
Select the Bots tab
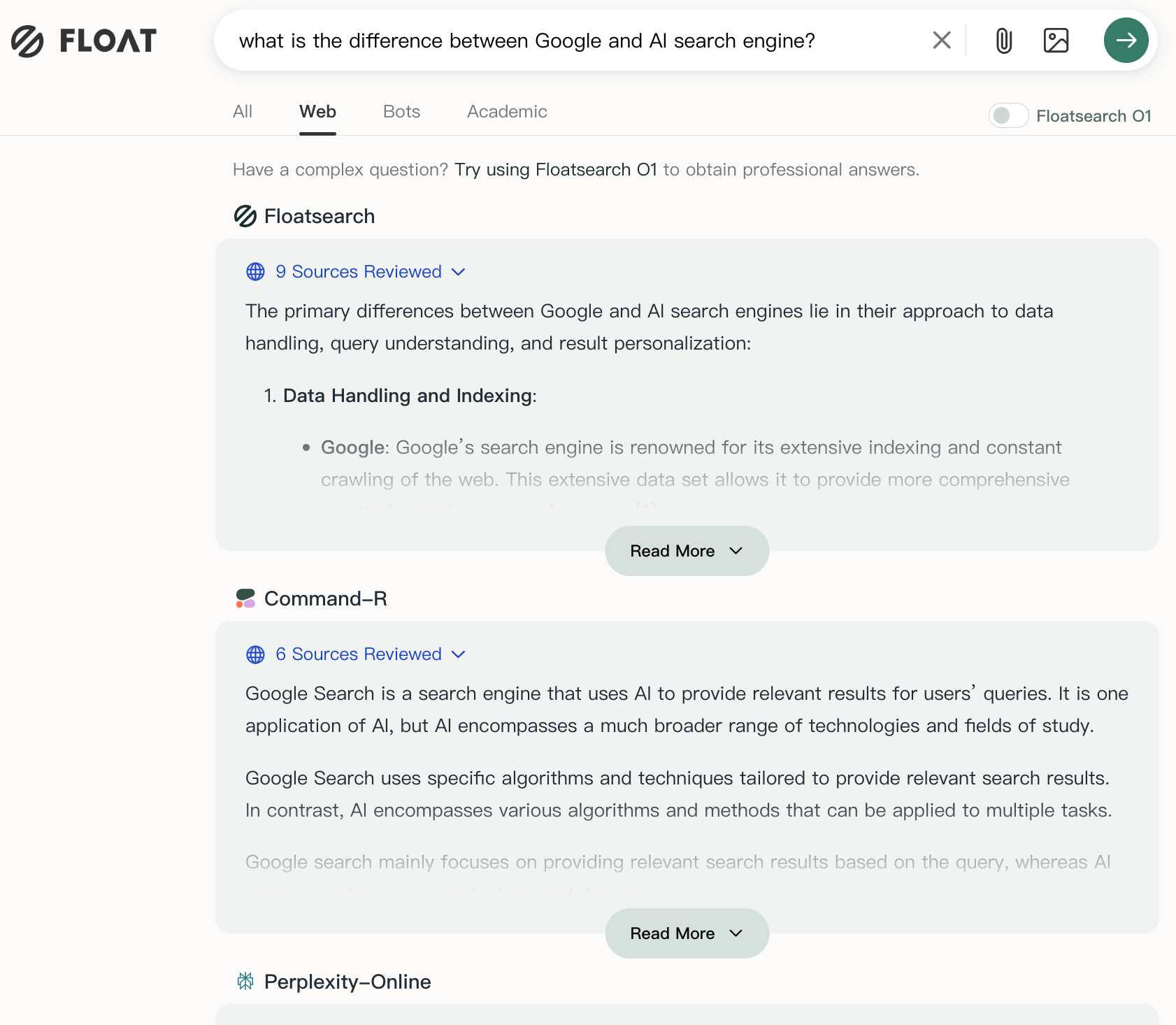pos(401,112)
